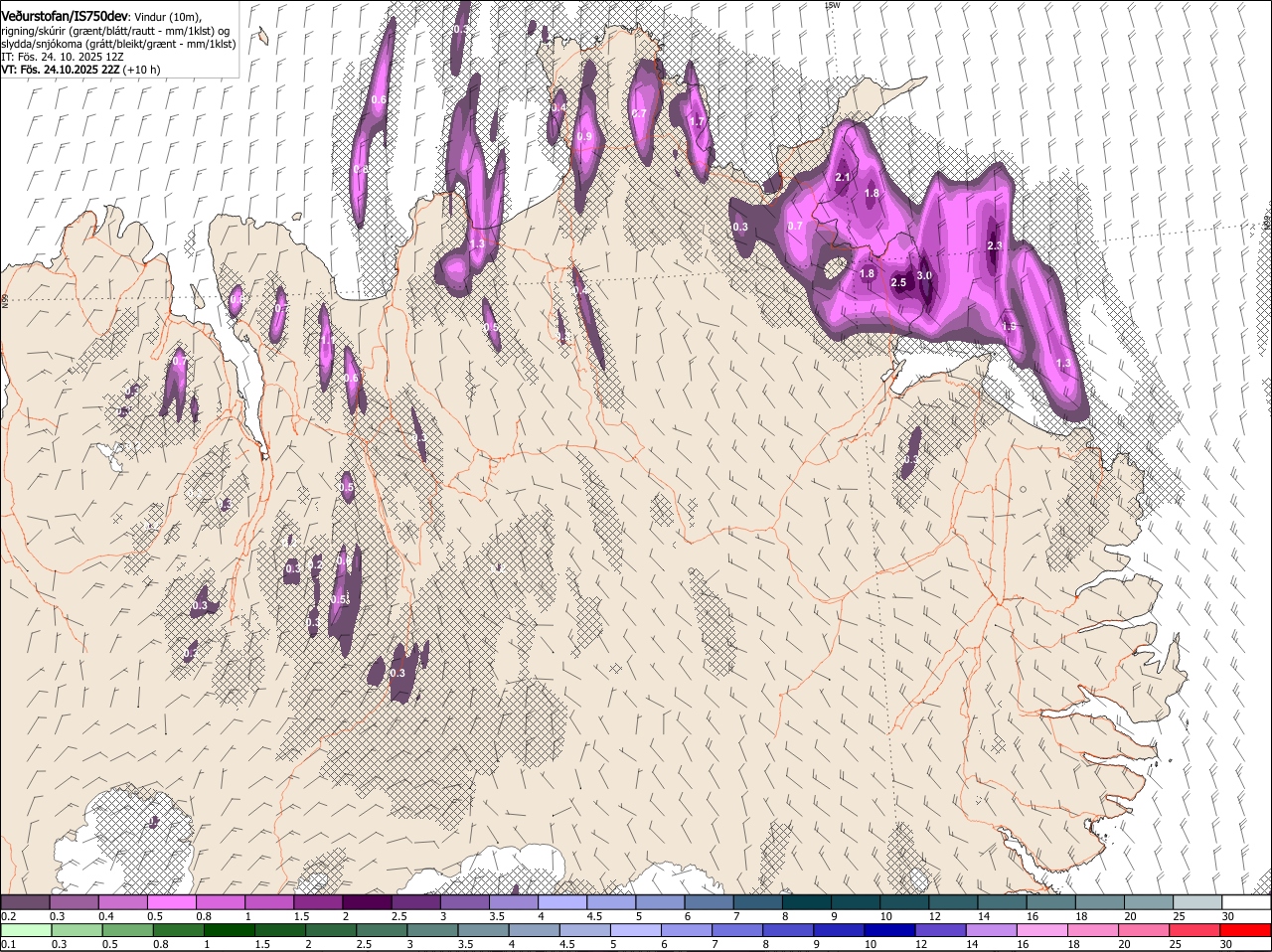This screenshot has height=952, width=1272.
Task: Click the 2.5 precipitation value on the map
Action: pyautogui.click(x=898, y=283)
